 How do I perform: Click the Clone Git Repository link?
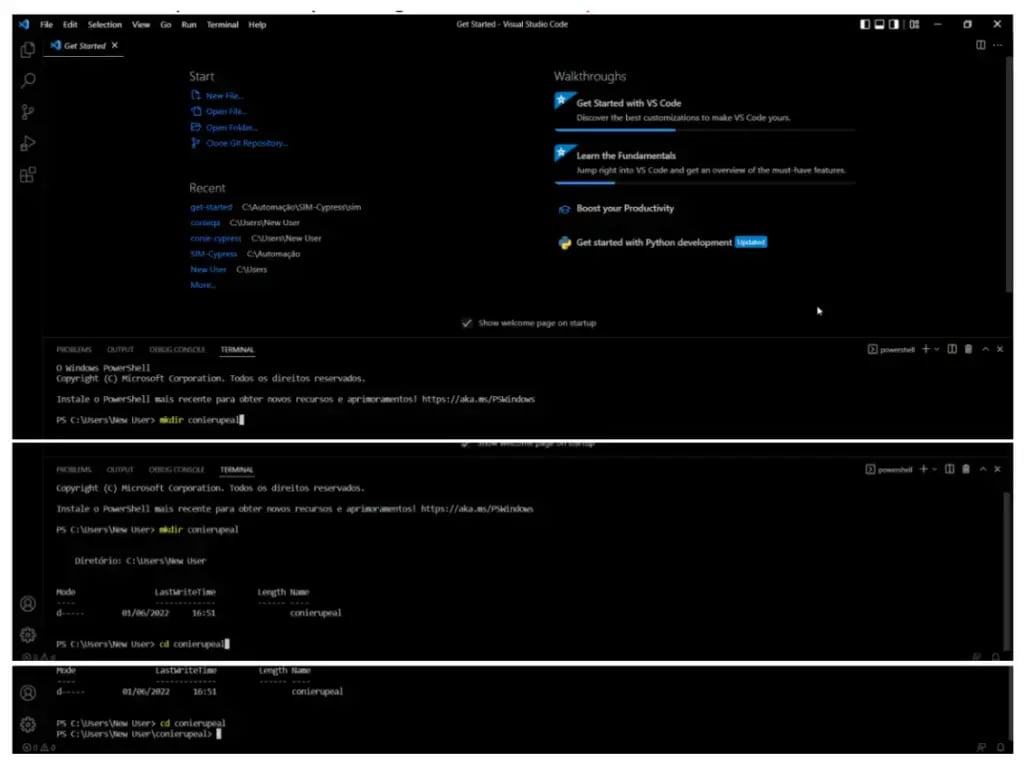click(246, 143)
